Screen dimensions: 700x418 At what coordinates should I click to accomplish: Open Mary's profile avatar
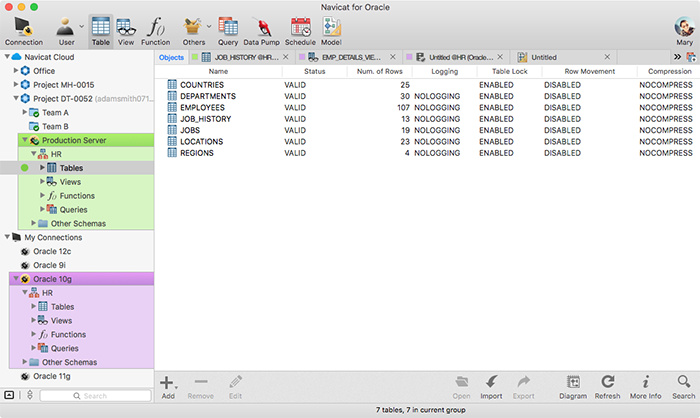point(684,28)
